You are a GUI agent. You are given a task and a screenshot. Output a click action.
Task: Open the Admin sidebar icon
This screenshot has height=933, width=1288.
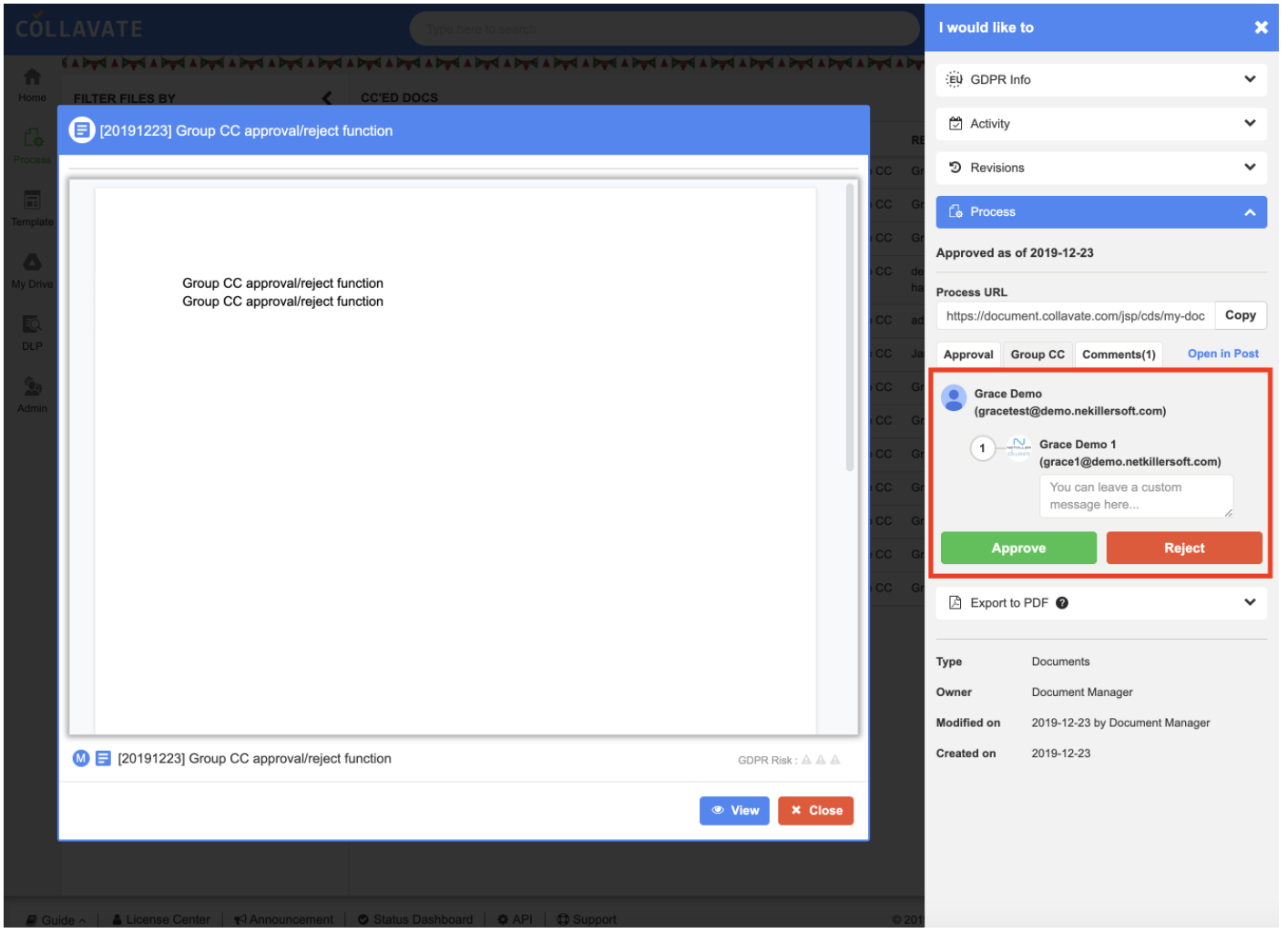pyautogui.click(x=32, y=395)
